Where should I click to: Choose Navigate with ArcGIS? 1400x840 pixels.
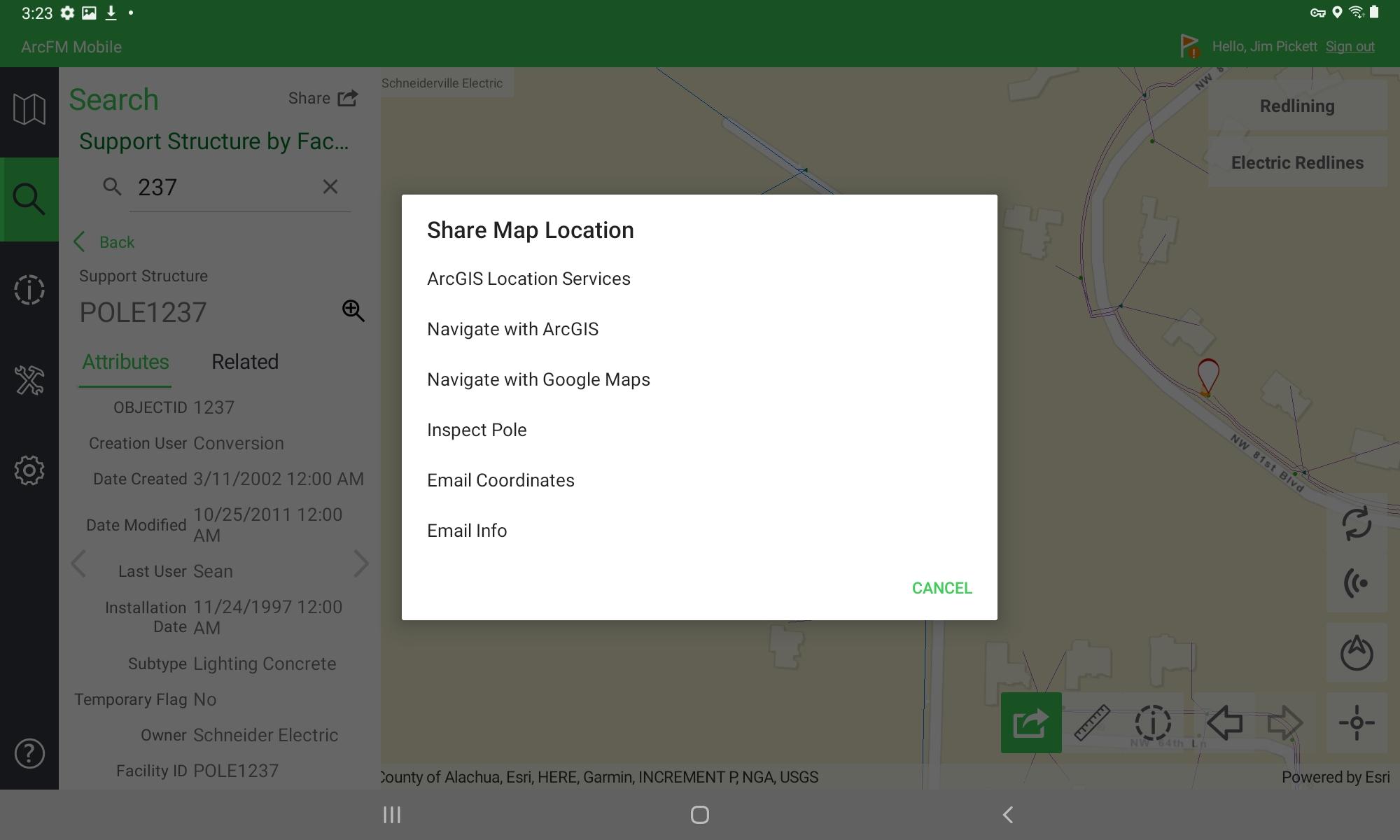coord(699,329)
